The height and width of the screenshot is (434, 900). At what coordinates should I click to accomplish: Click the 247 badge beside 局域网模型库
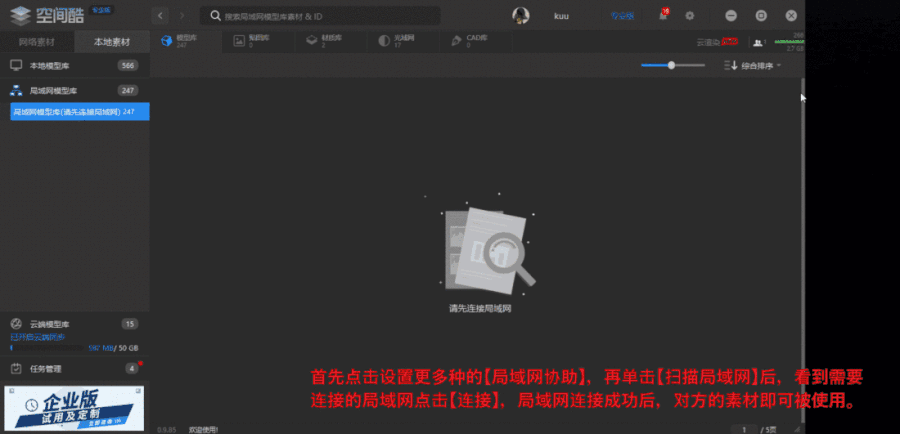click(x=127, y=90)
